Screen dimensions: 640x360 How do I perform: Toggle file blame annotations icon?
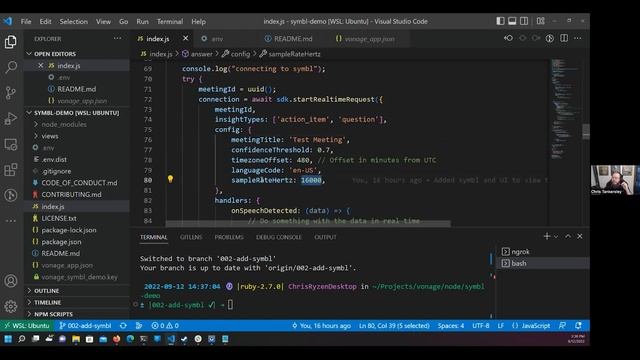[x=550, y=38]
